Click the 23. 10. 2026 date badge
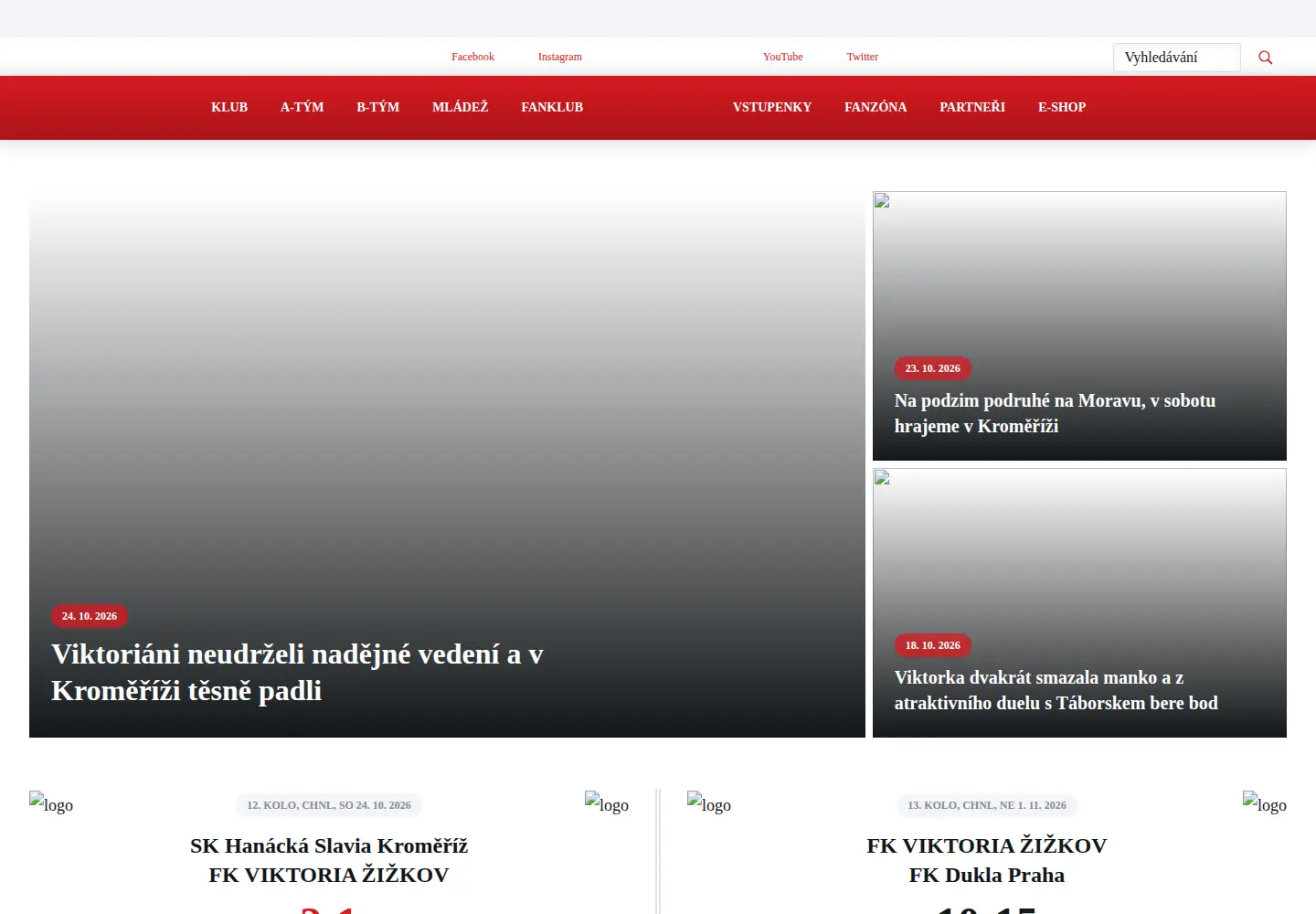The image size is (1316, 914). click(933, 368)
